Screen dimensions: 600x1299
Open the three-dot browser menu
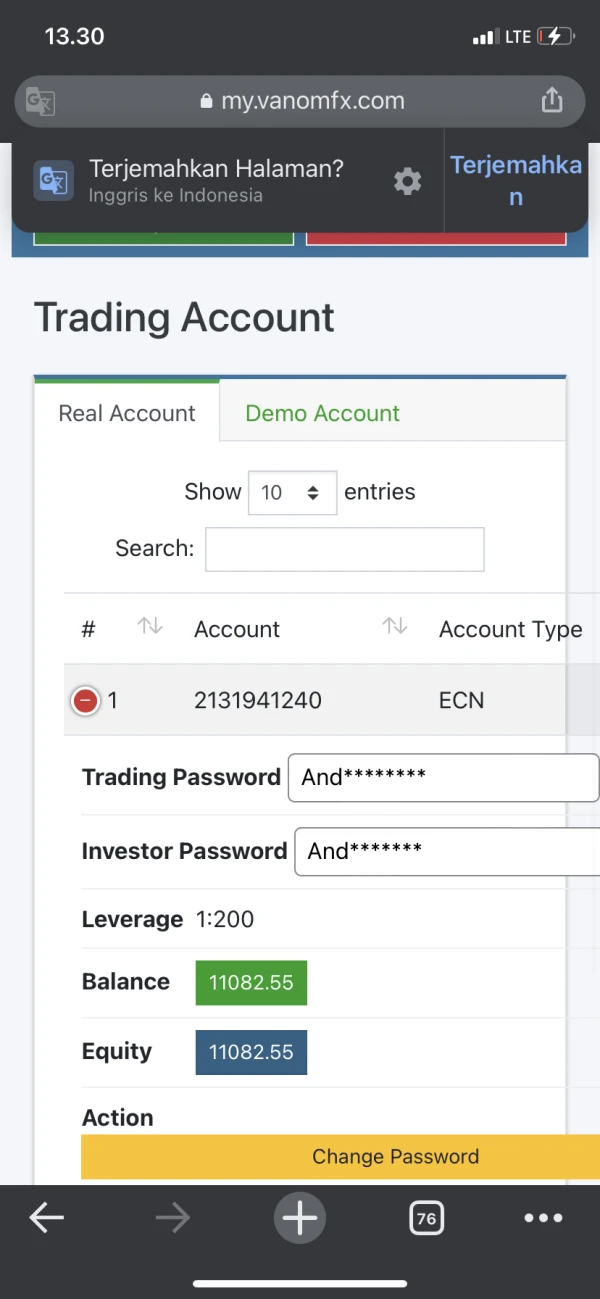pos(543,1218)
